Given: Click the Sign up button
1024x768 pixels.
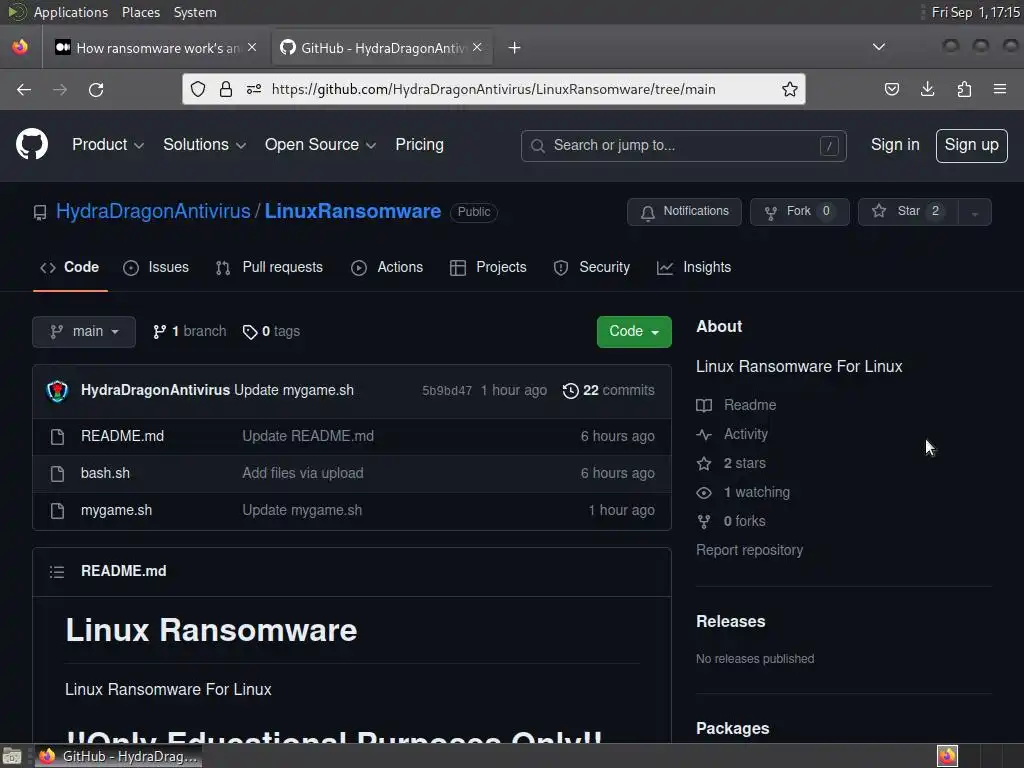Looking at the screenshot, I should (x=971, y=146).
